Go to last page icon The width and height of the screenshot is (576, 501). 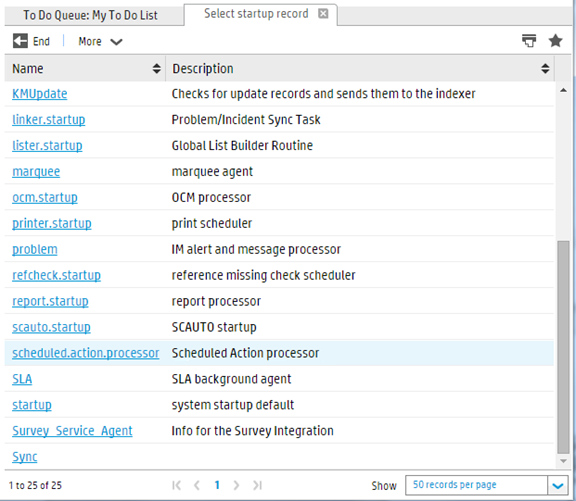(257, 485)
